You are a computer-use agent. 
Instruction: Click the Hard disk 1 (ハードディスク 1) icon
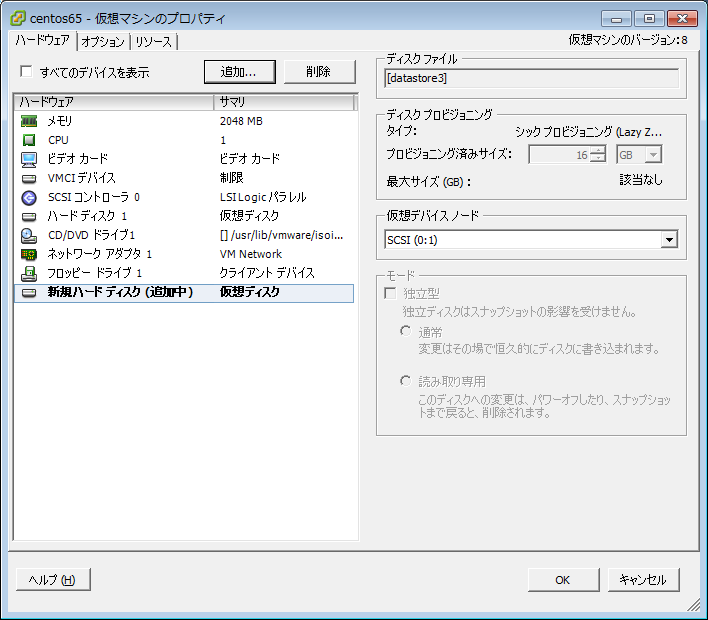(x=29, y=216)
